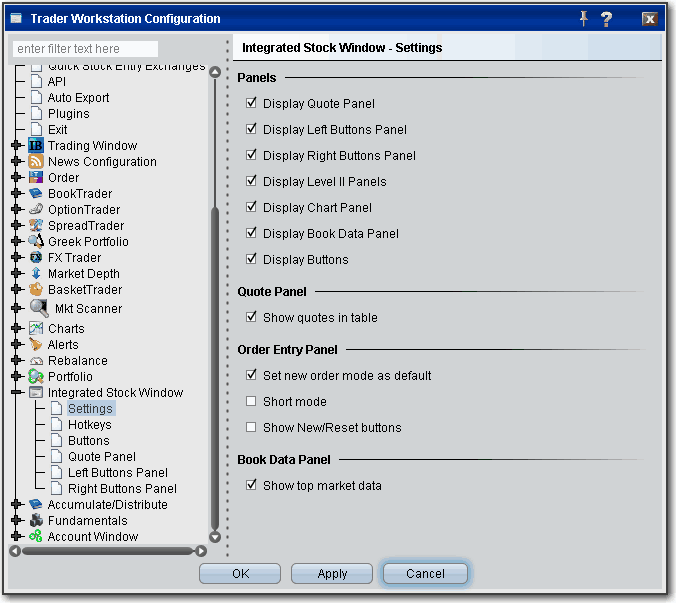The image size is (676, 603).
Task: Click the BasketTrader basket icon
Action: pyautogui.click(x=36, y=289)
